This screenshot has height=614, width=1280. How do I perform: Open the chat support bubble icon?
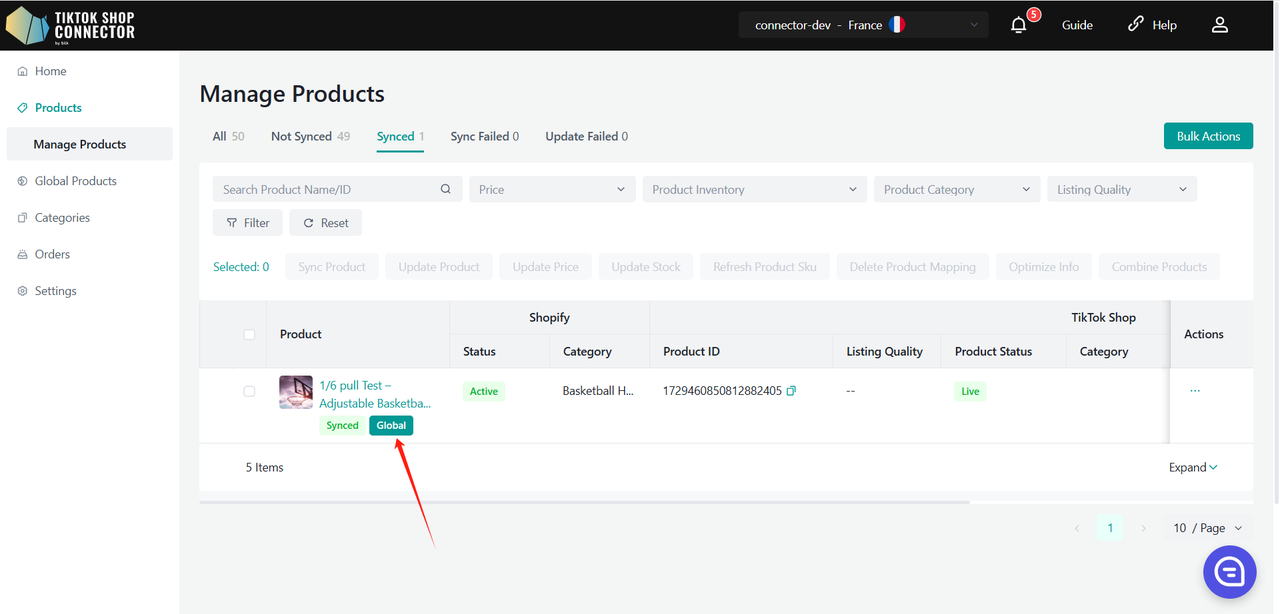point(1229,572)
